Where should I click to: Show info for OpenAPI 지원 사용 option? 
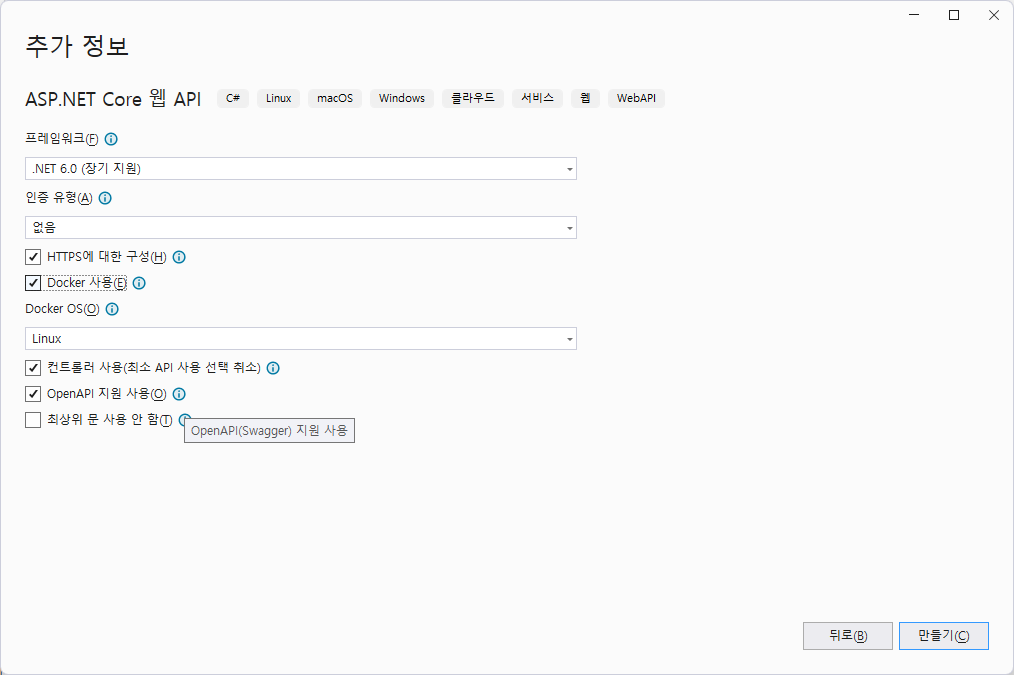179,394
